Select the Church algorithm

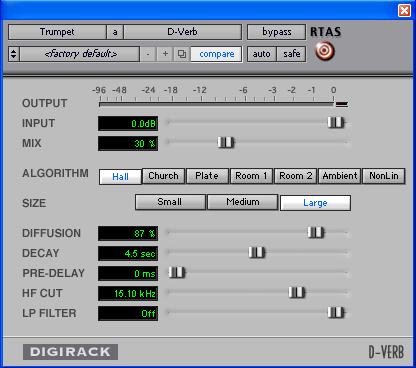point(163,176)
